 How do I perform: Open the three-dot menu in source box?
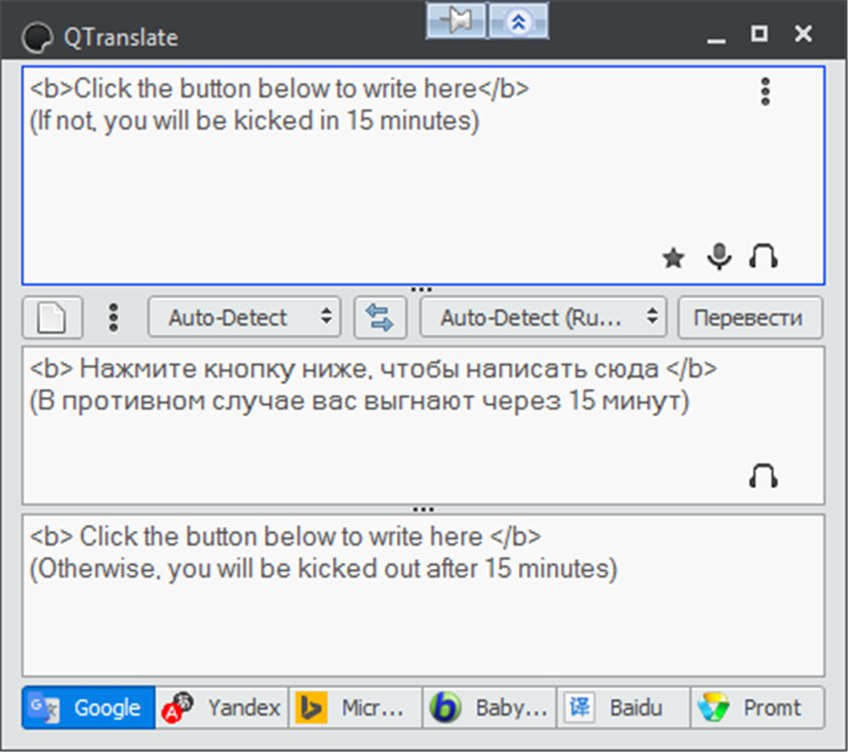pyautogui.click(x=765, y=91)
